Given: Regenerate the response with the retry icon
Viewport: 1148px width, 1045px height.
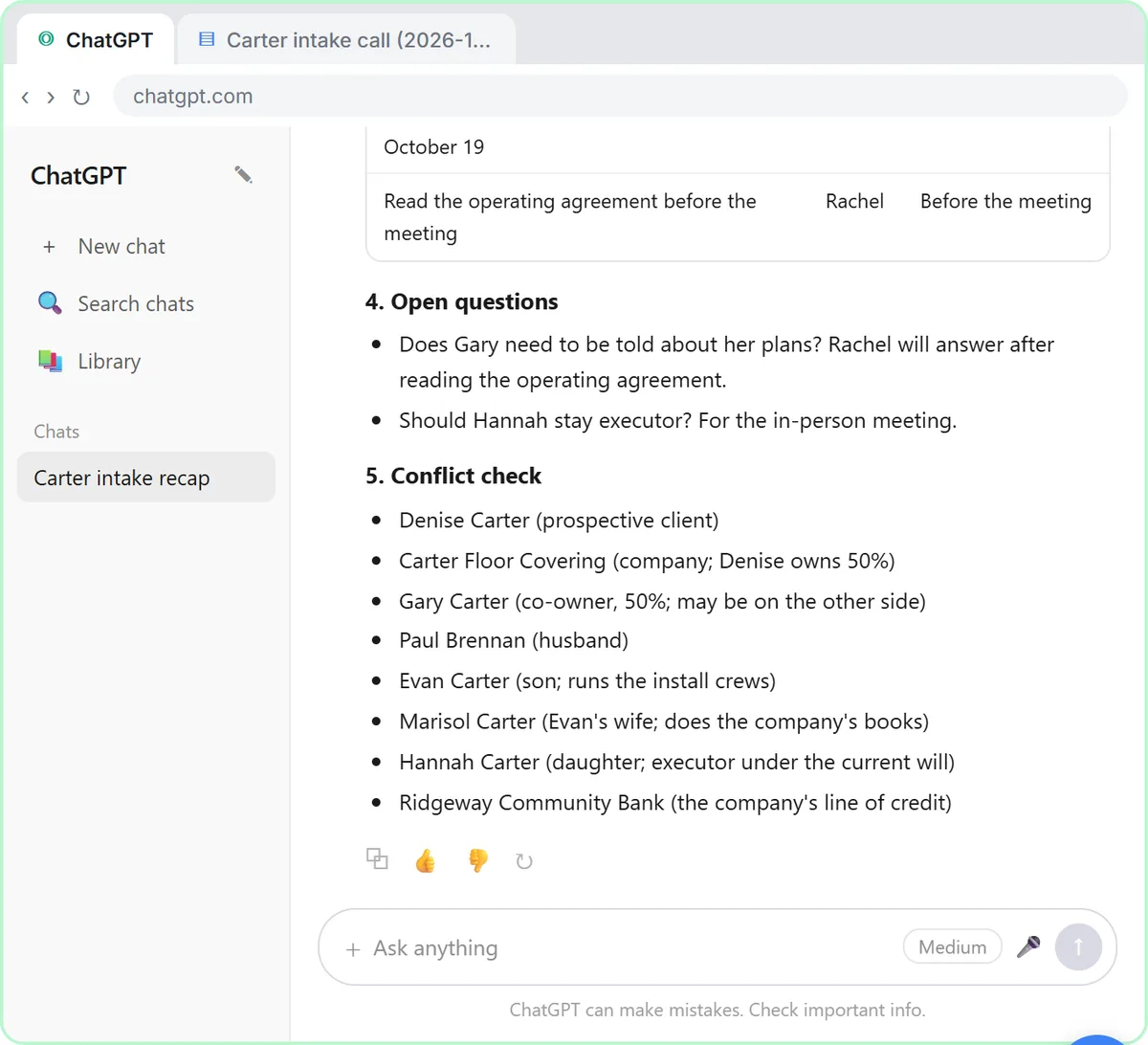Looking at the screenshot, I should 523,861.
